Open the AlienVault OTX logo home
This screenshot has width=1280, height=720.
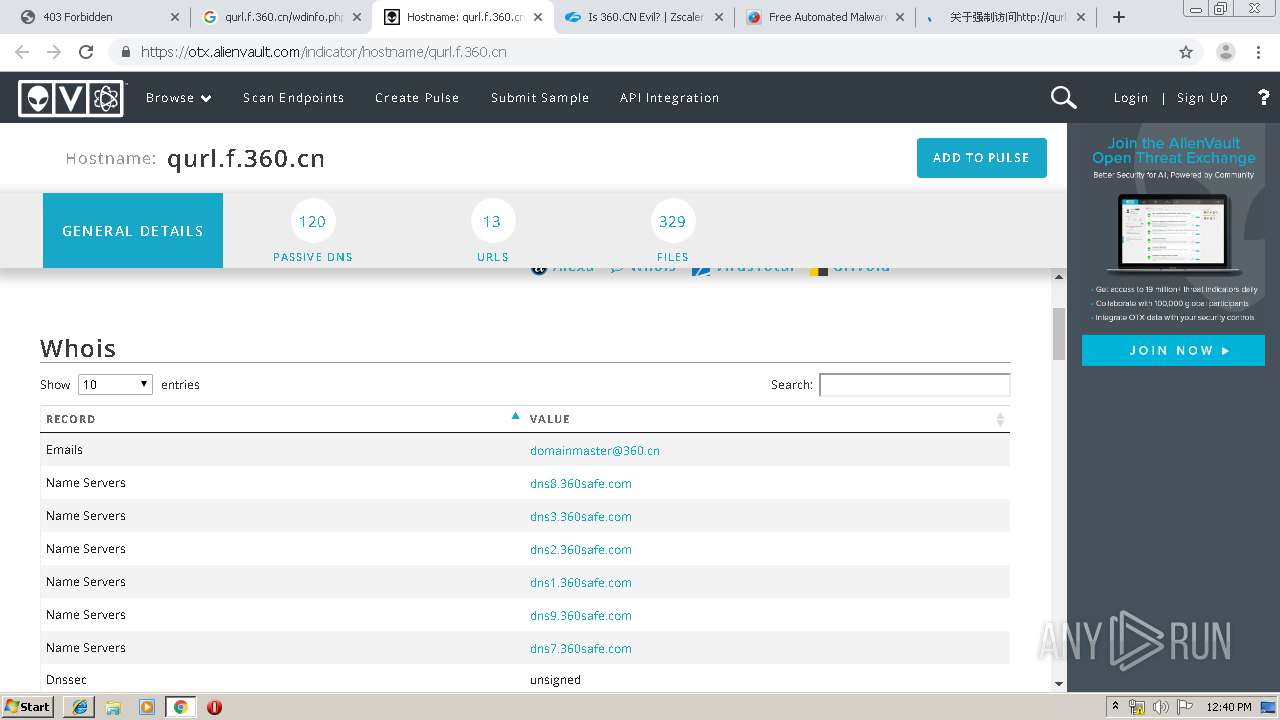coord(71,98)
